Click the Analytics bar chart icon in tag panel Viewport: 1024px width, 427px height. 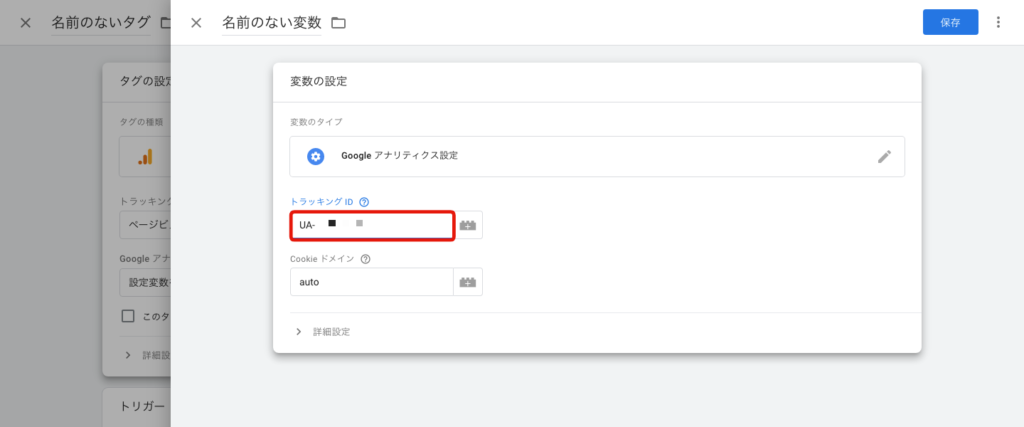[145, 157]
